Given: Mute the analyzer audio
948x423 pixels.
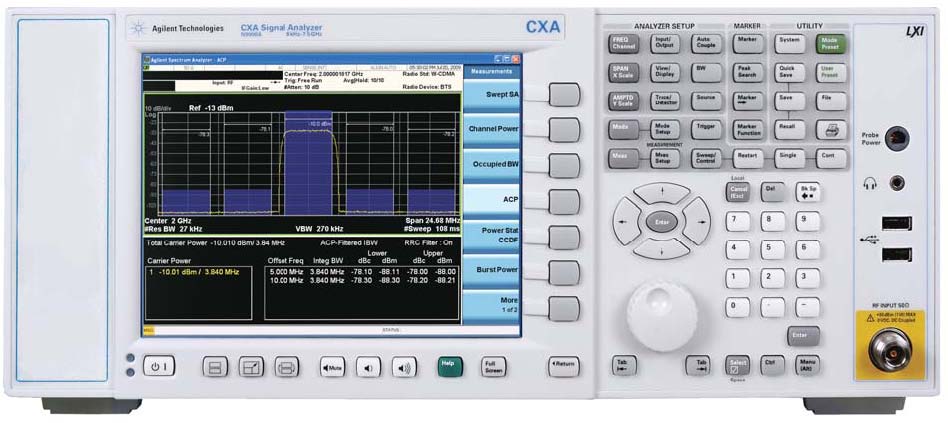Looking at the screenshot, I should point(332,367).
